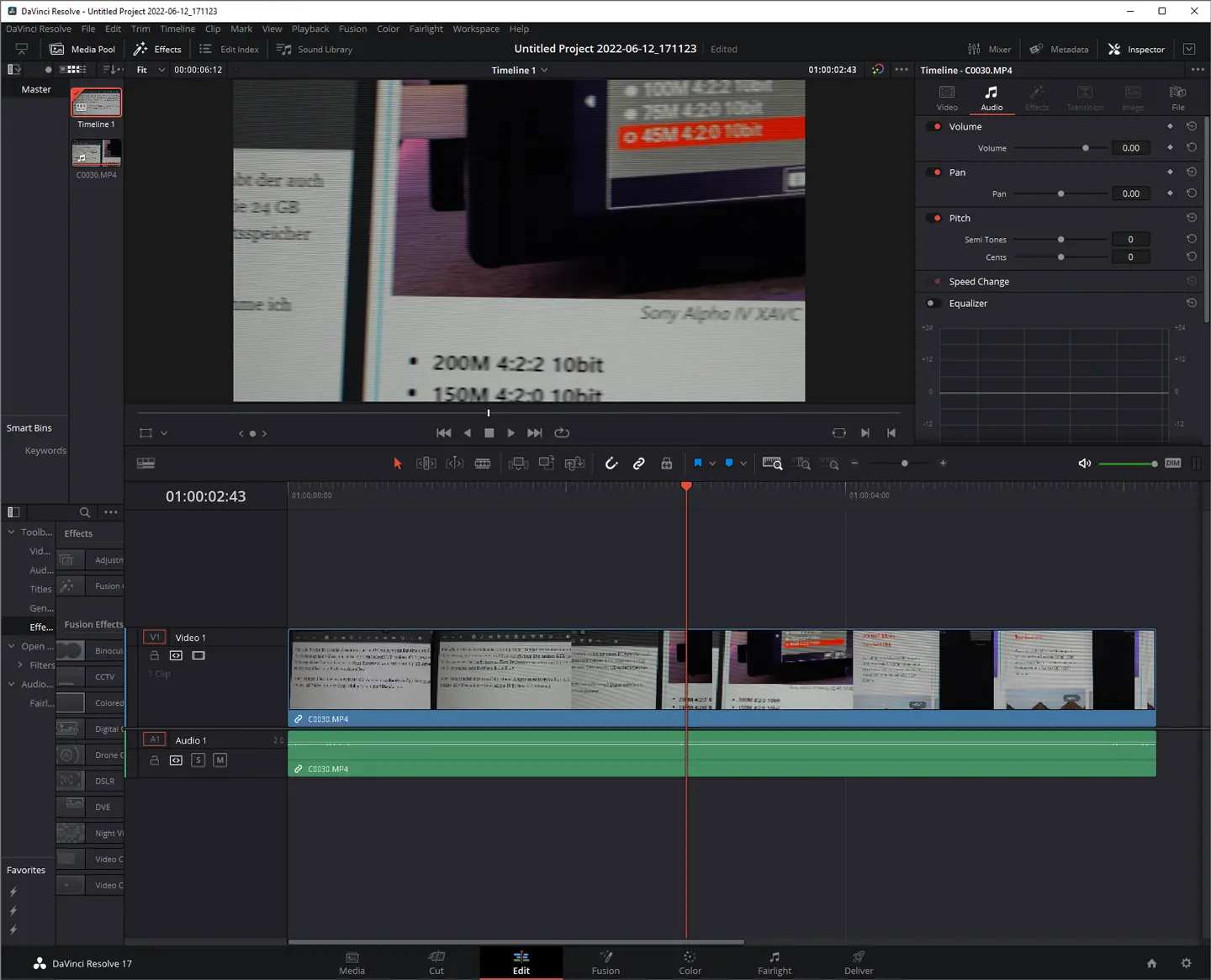
Task: Toggle the Media Pool button
Action: point(82,50)
